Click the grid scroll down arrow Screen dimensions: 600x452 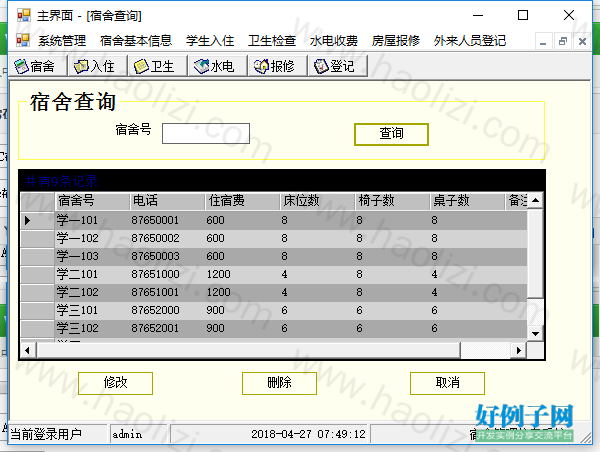(535, 333)
